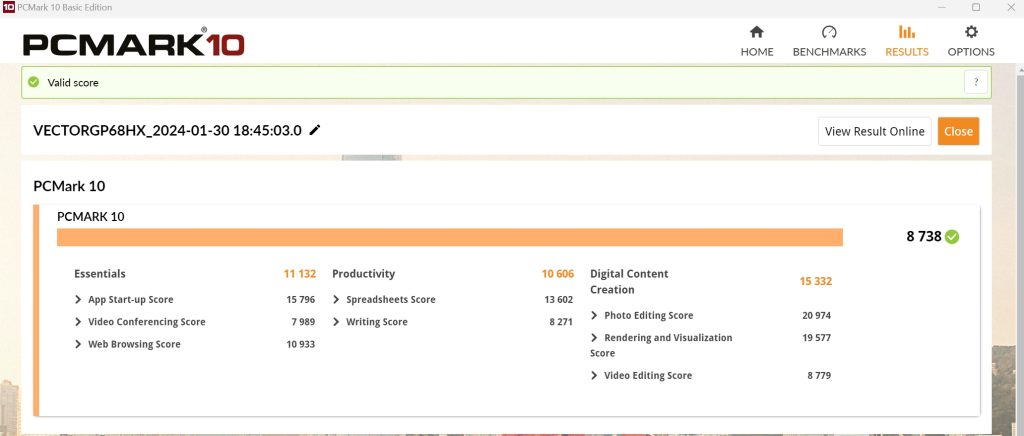Click the PCMark 10 section heading
1024x436 pixels.
69,186
